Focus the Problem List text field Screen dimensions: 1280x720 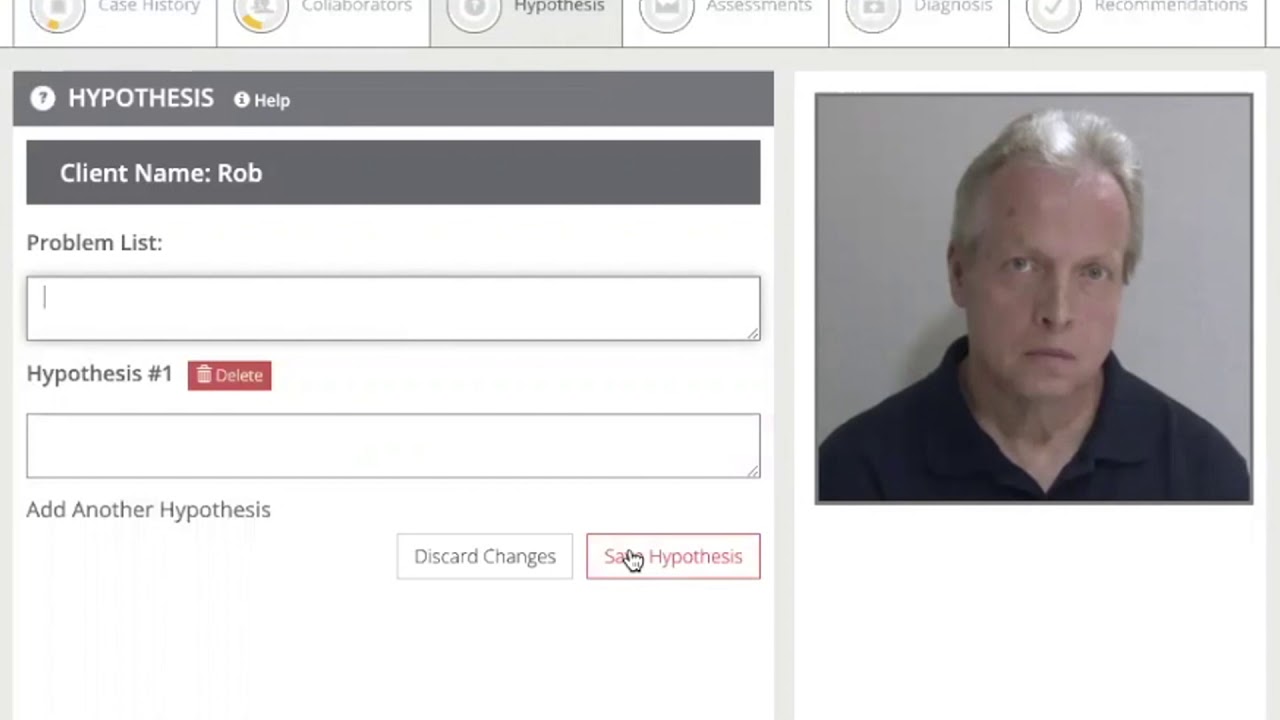[x=393, y=308]
